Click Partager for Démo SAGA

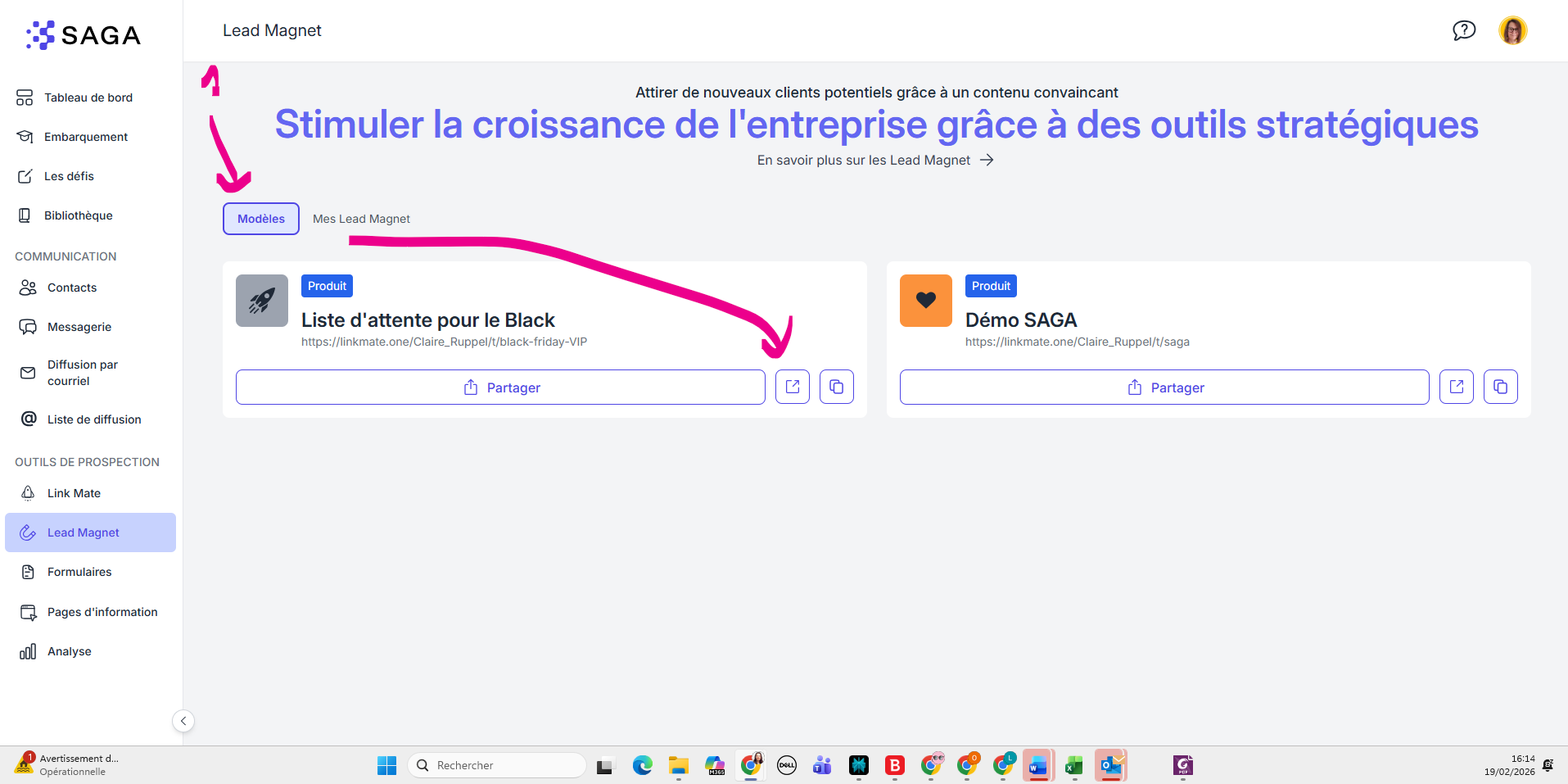[x=1164, y=387]
